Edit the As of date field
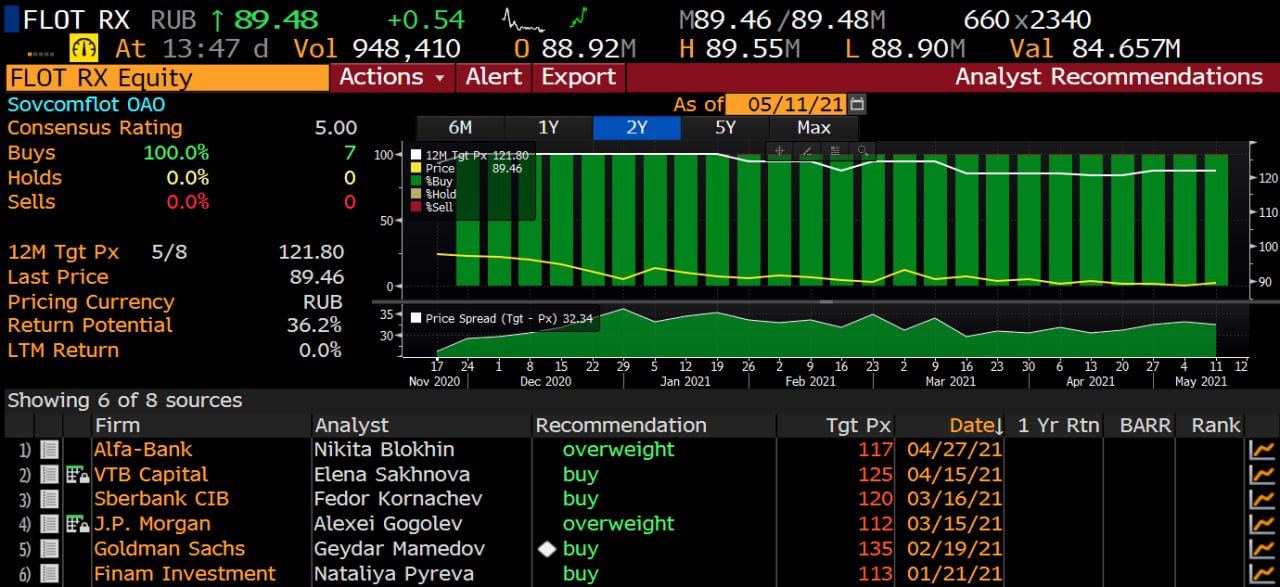Image resolution: width=1280 pixels, height=587 pixels. click(786, 104)
